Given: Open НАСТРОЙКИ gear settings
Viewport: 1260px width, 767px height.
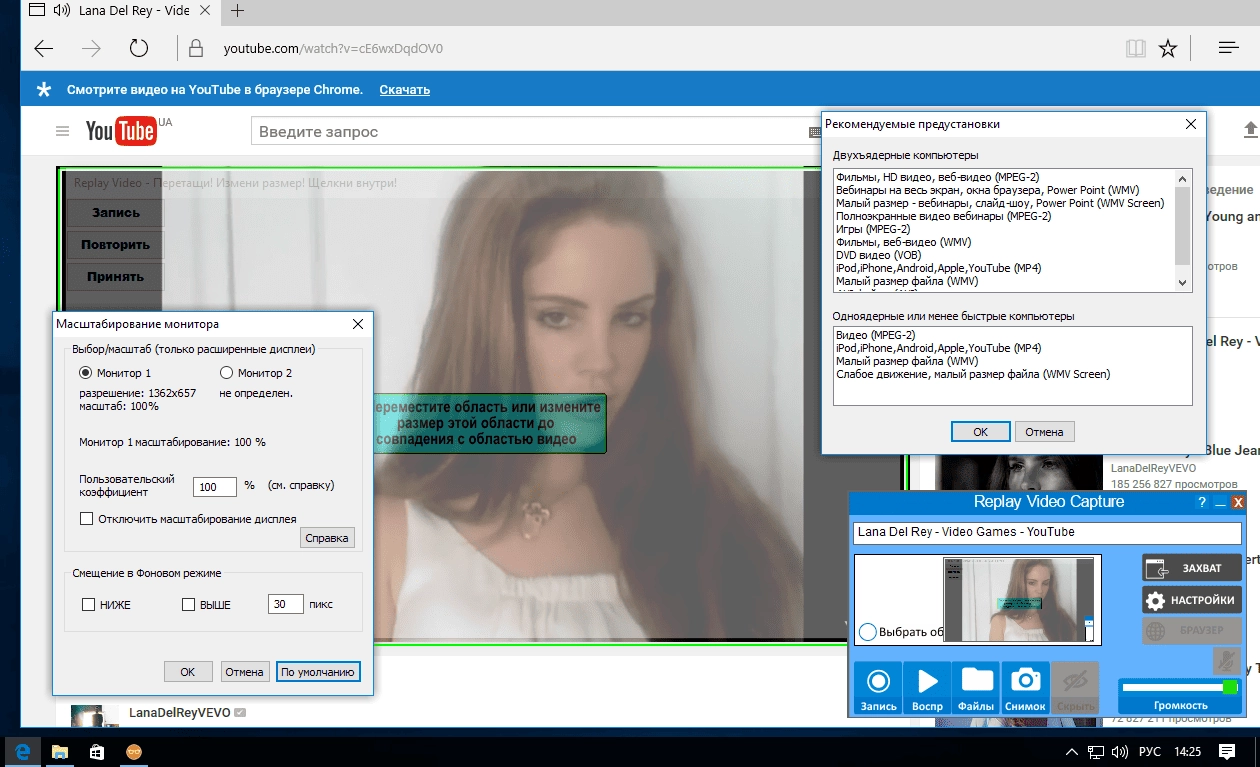Looking at the screenshot, I should (x=1192, y=600).
